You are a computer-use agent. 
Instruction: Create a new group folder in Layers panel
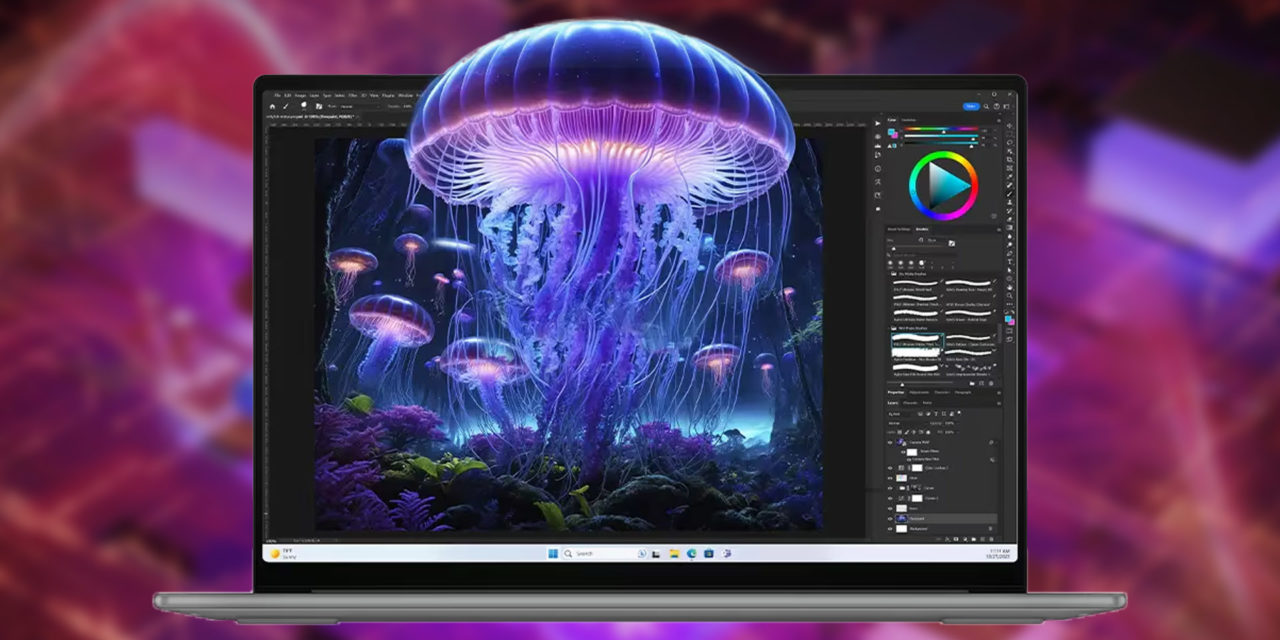974,539
